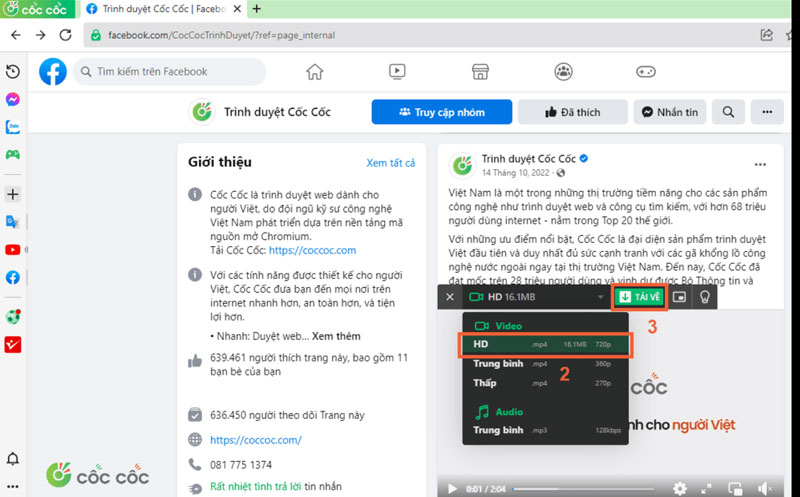The image size is (800, 497).
Task: Unmute the video volume icon
Action: coord(764,489)
